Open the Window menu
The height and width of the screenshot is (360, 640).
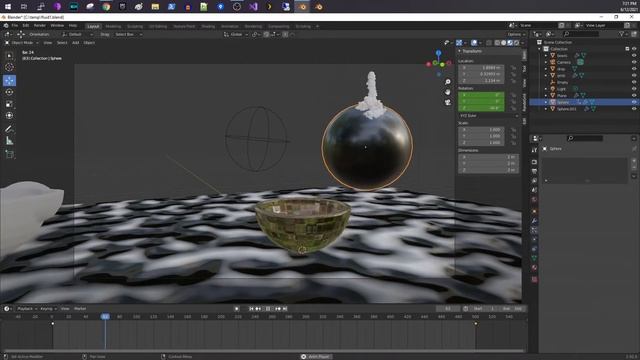point(57,26)
